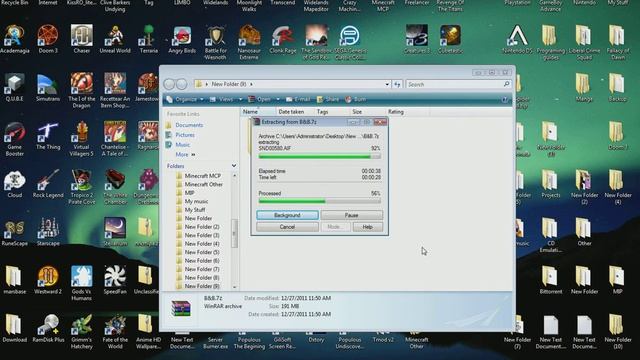Screen dimensions: 640x360
Task: Click the SND00580.AIF file progress bar
Action: tap(320, 156)
